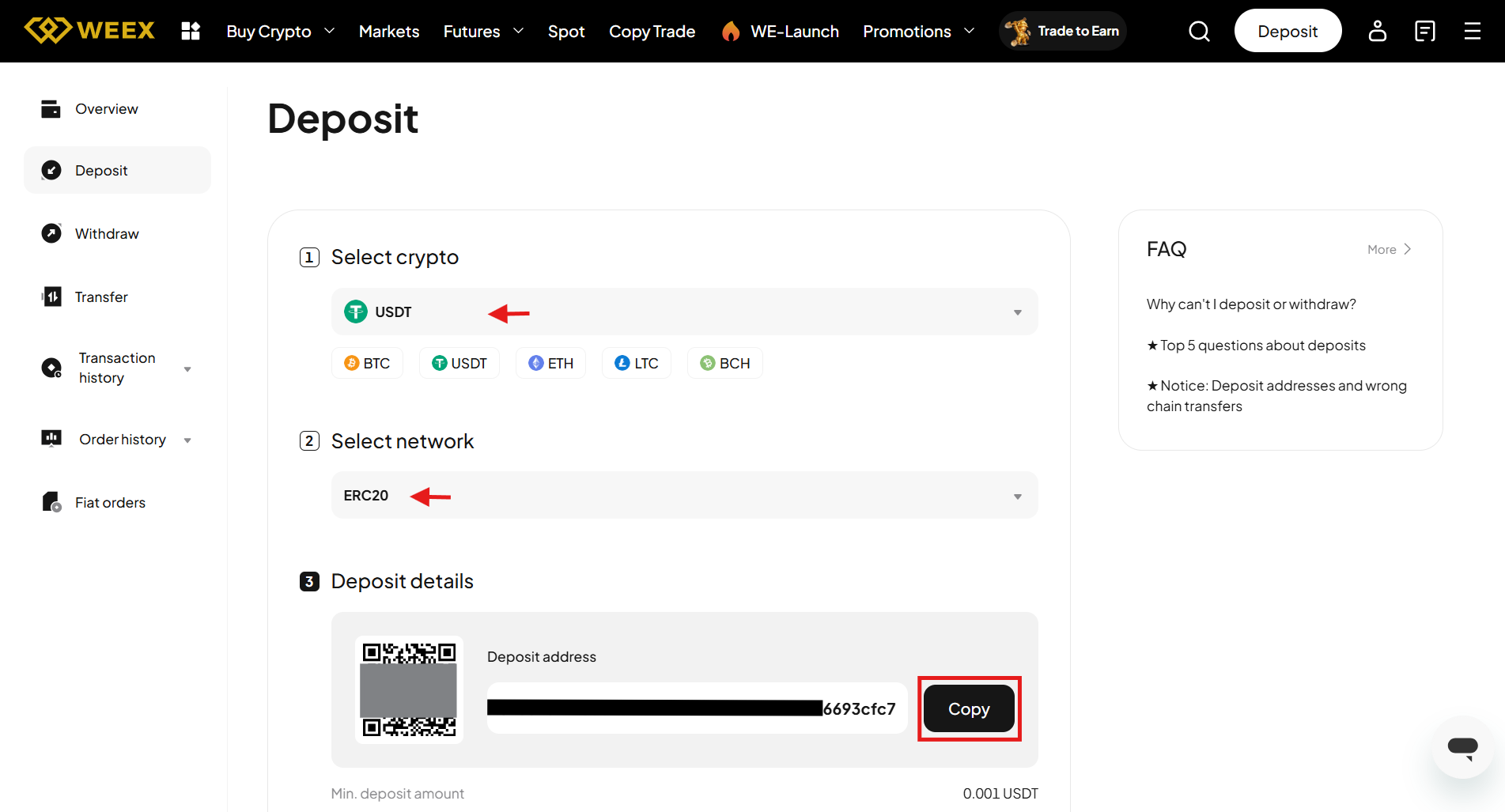The height and width of the screenshot is (812, 1505).
Task: Click the WEEX logo
Action: (x=89, y=31)
